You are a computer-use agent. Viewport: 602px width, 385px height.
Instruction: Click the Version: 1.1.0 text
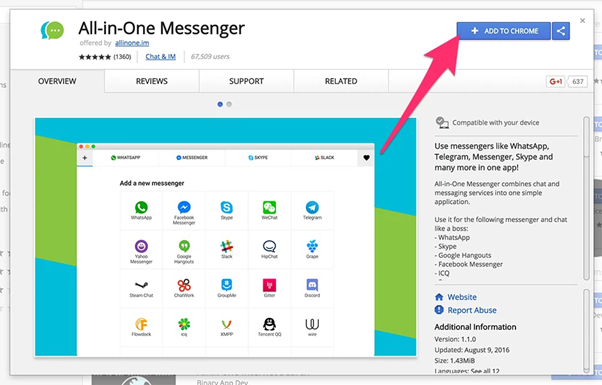455,339
